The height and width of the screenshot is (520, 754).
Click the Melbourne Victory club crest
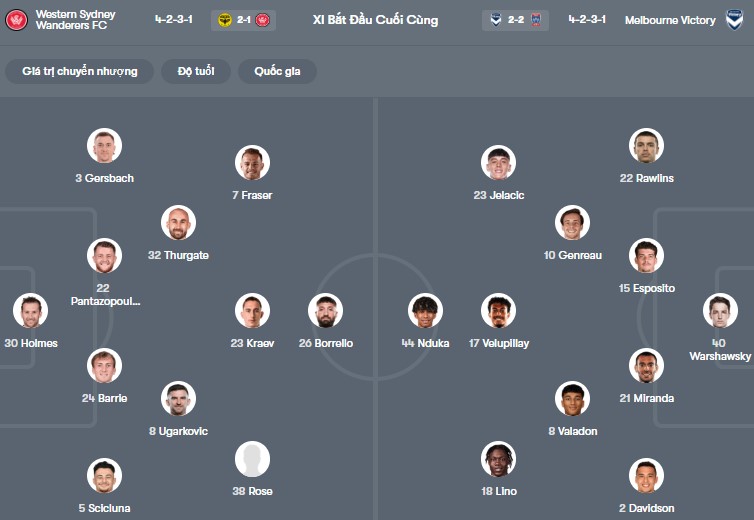(735, 20)
